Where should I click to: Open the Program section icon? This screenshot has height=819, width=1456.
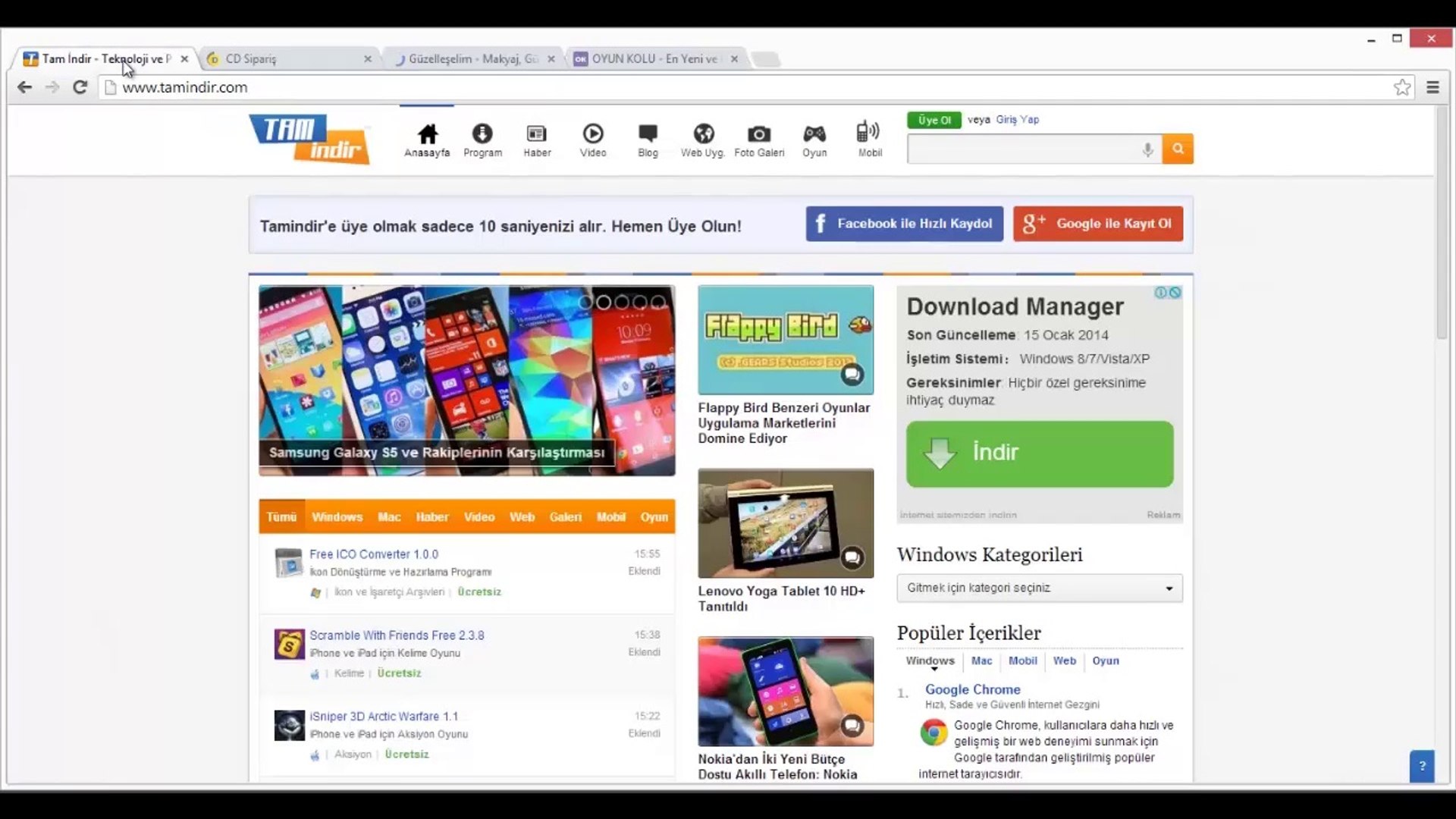coord(482,134)
